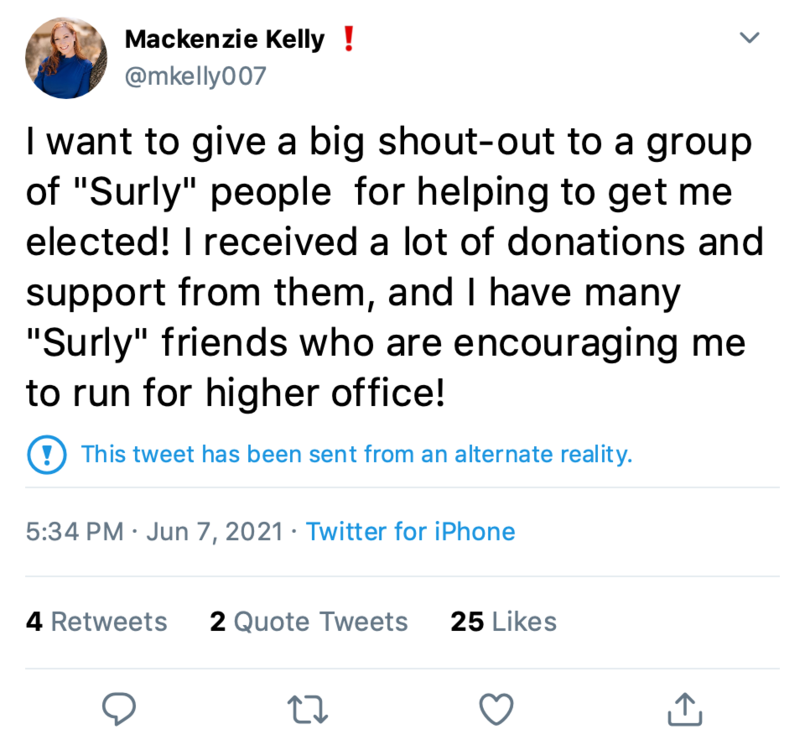The width and height of the screenshot is (805, 750).
Task: Reply to Mackenzie Kelly's tweet
Action: [x=120, y=708]
